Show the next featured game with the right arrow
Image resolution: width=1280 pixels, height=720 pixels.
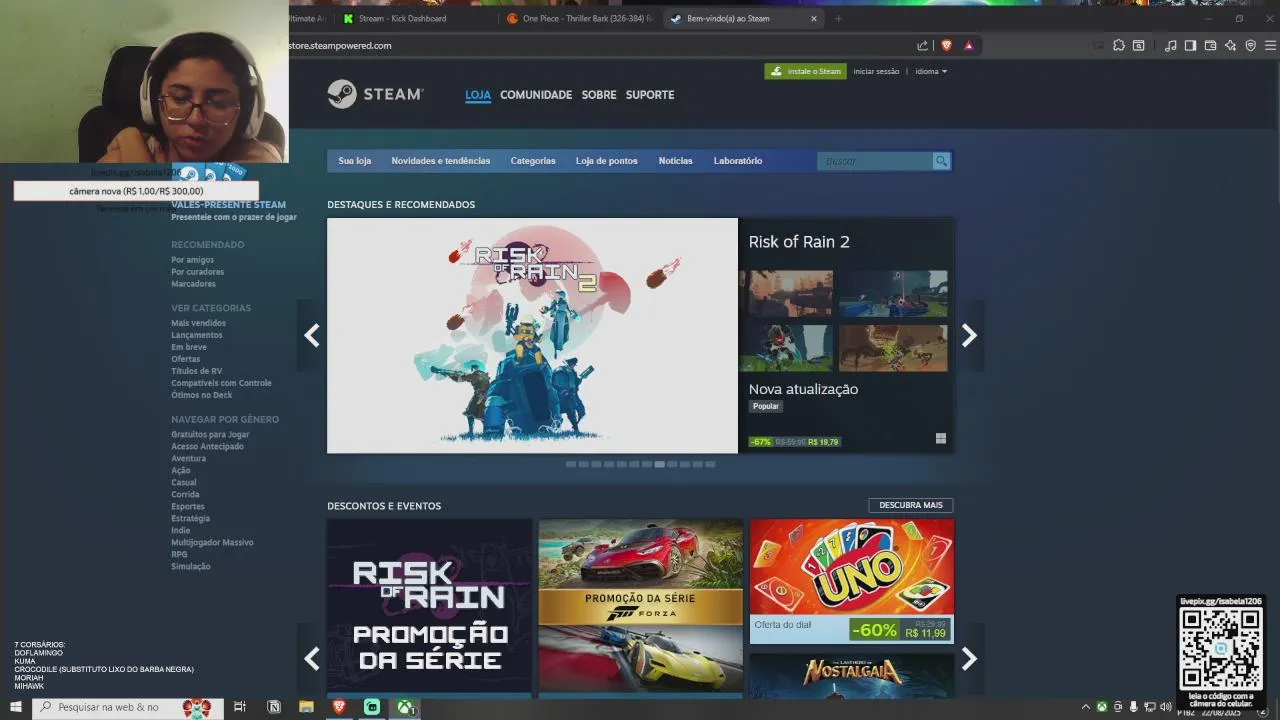point(969,336)
